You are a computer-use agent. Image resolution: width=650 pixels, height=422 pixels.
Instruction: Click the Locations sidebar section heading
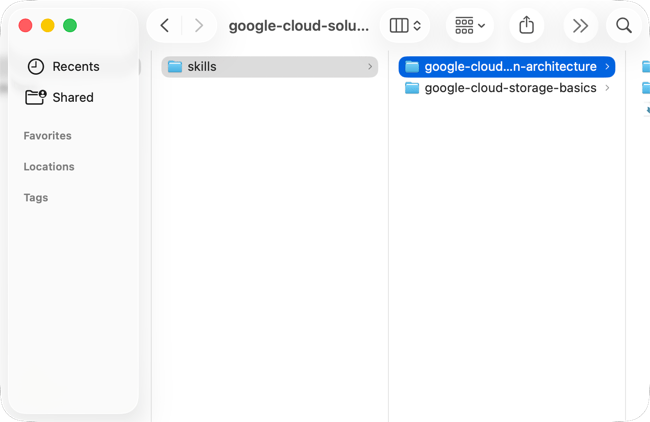(x=49, y=167)
